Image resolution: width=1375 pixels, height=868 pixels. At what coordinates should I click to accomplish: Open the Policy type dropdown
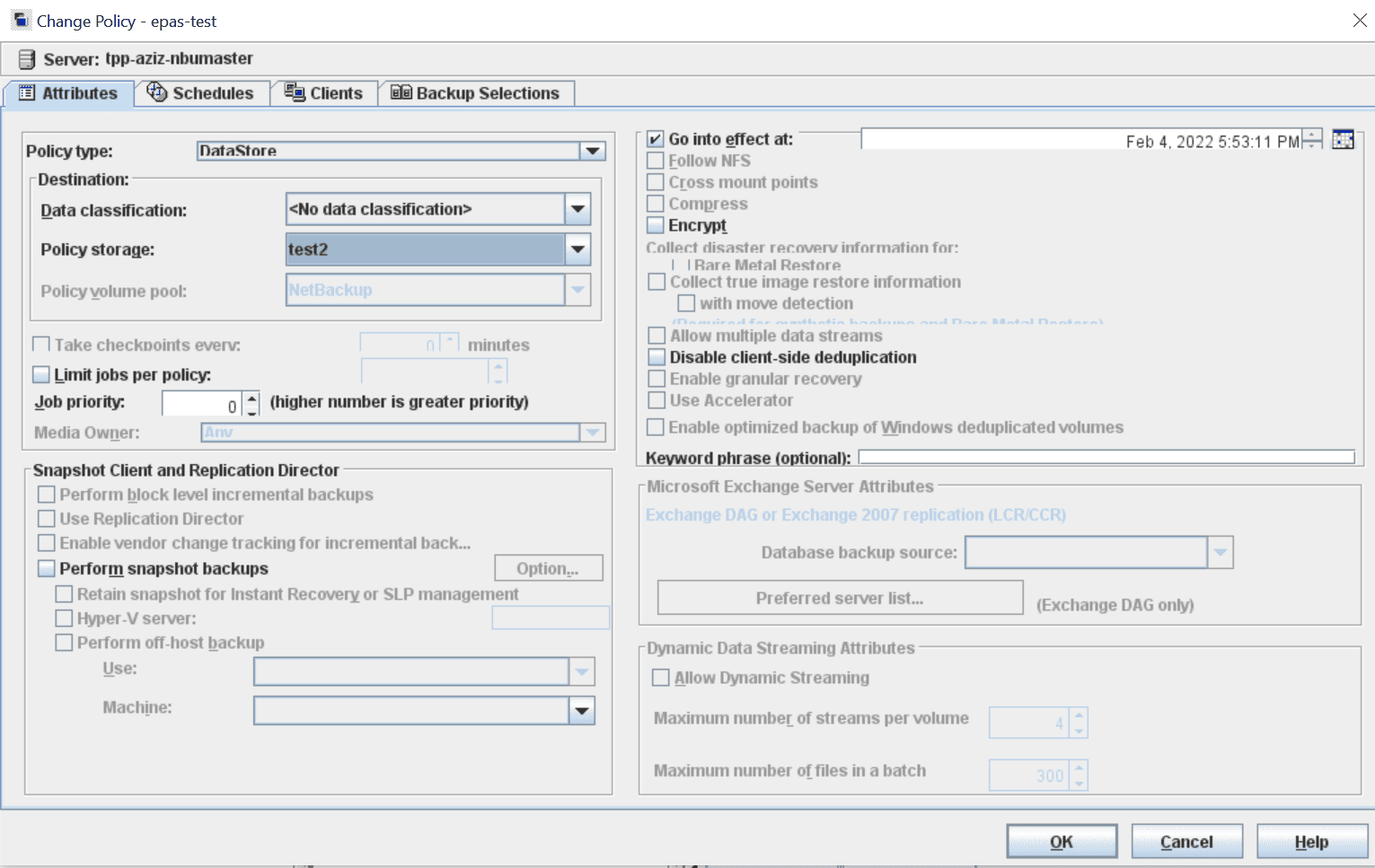coord(591,150)
